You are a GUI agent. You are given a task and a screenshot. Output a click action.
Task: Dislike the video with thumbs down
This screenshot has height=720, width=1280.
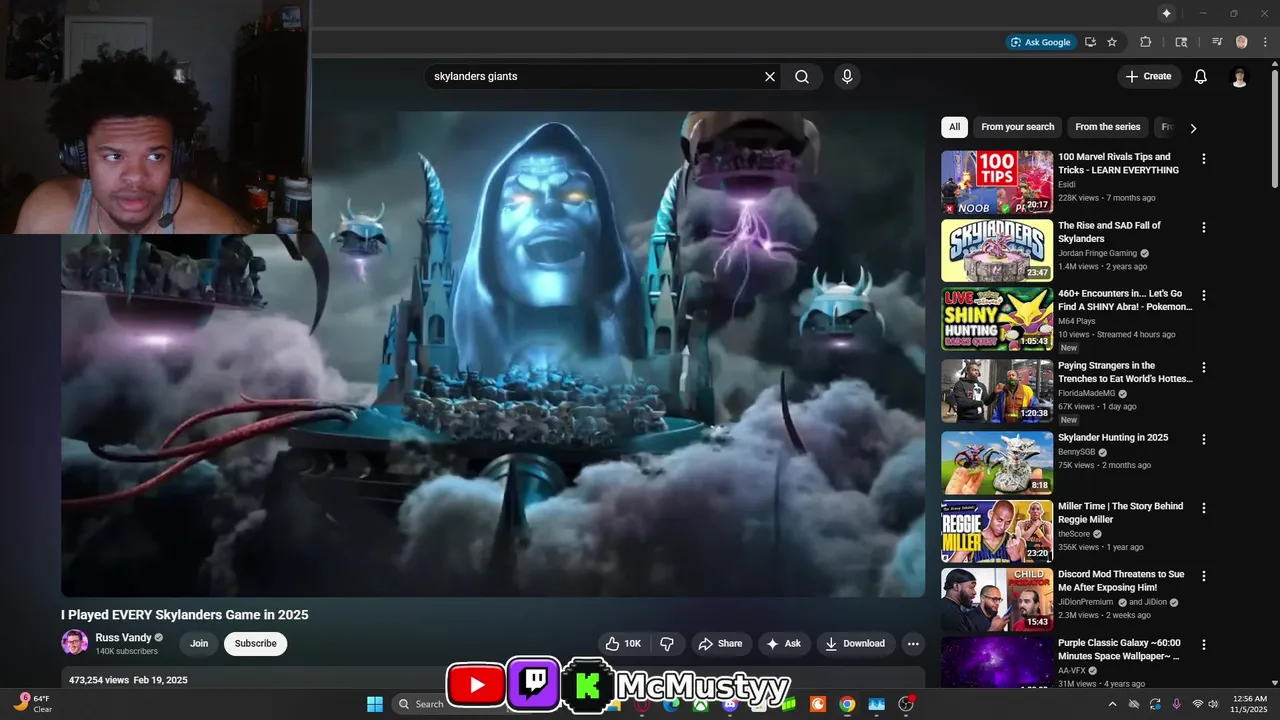pos(667,644)
